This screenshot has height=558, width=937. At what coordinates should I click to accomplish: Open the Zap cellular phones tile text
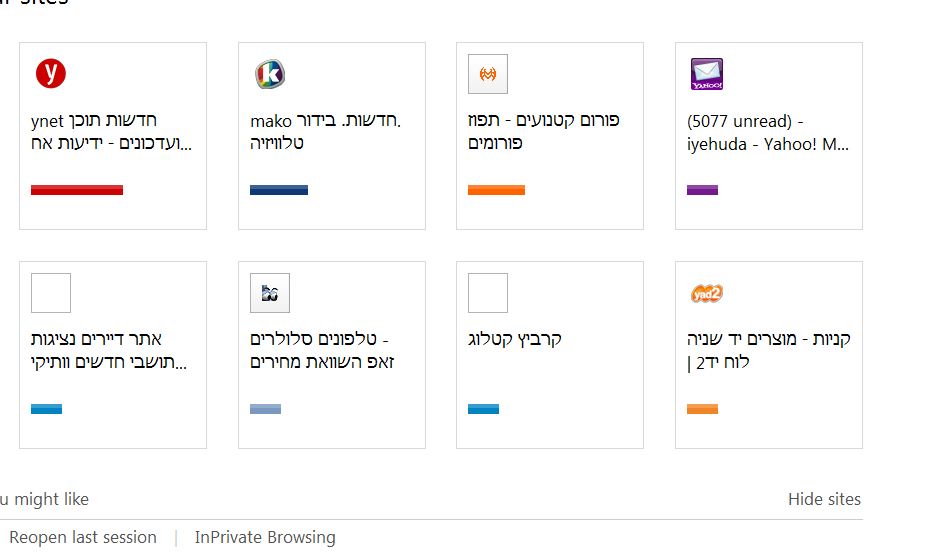tap(322, 350)
